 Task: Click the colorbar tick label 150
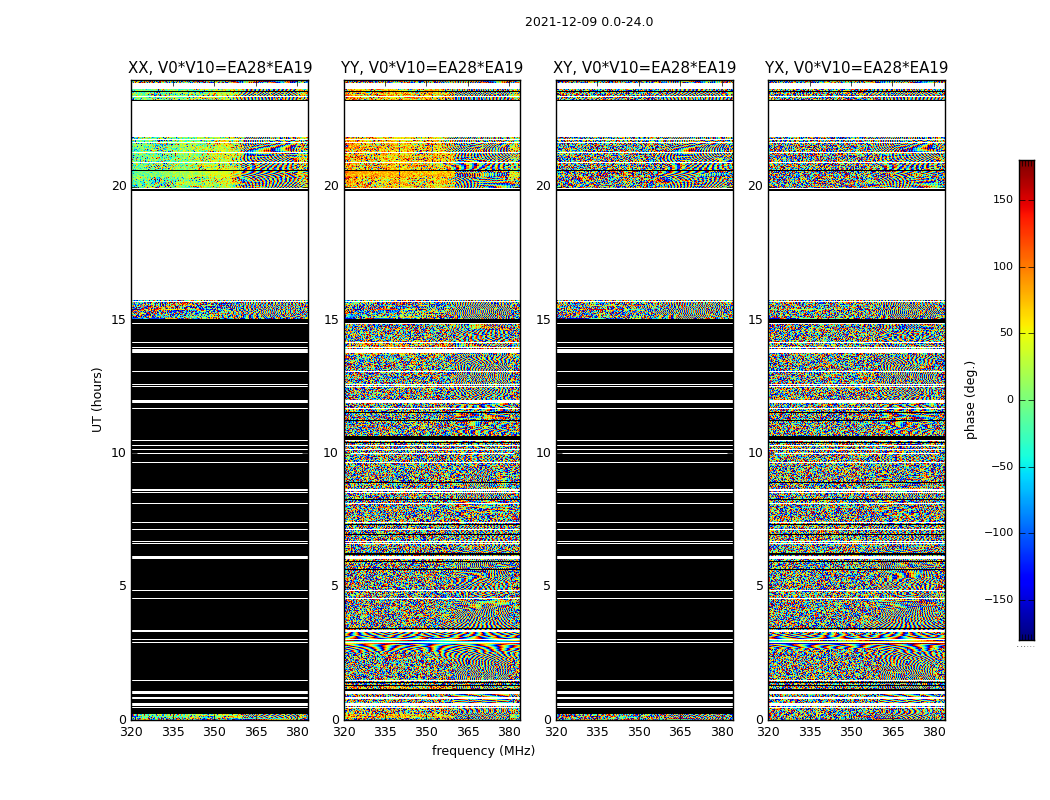click(1002, 200)
